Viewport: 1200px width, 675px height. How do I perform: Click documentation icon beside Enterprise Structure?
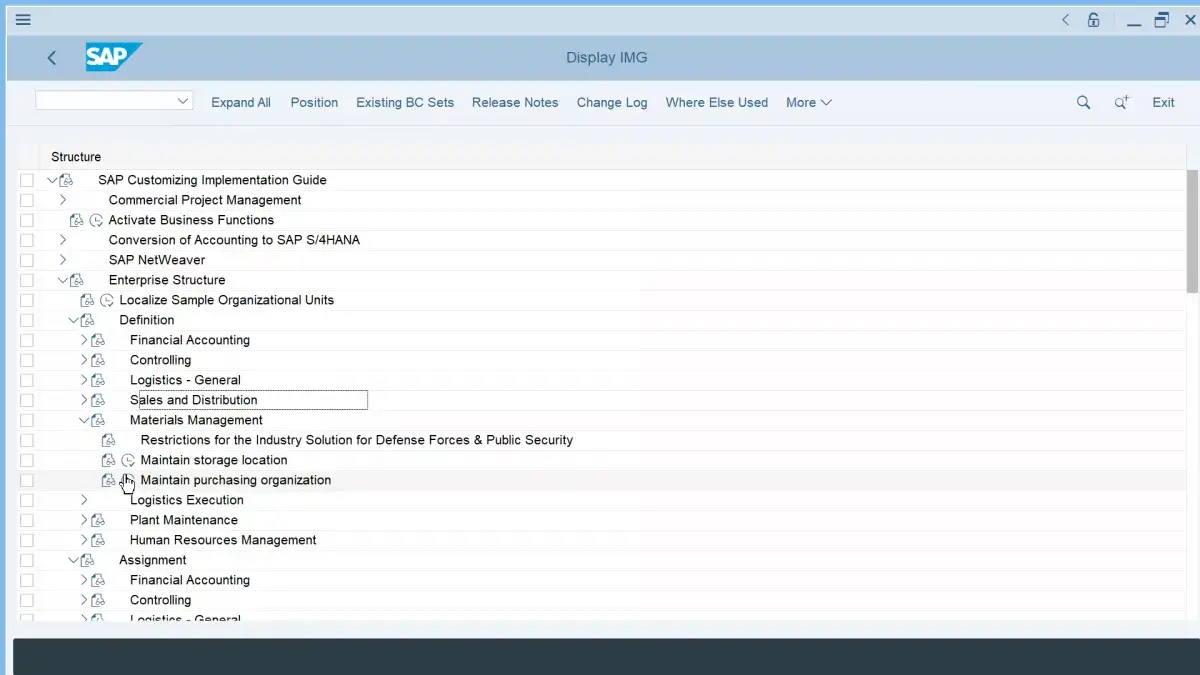pos(77,280)
